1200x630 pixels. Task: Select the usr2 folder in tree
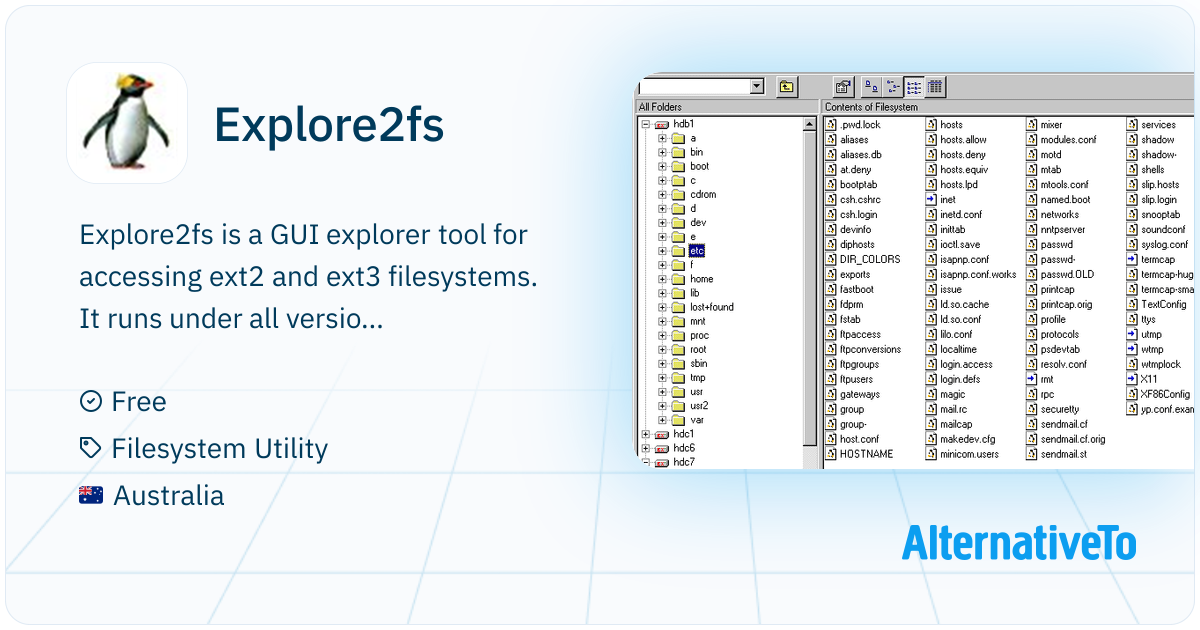(699, 406)
